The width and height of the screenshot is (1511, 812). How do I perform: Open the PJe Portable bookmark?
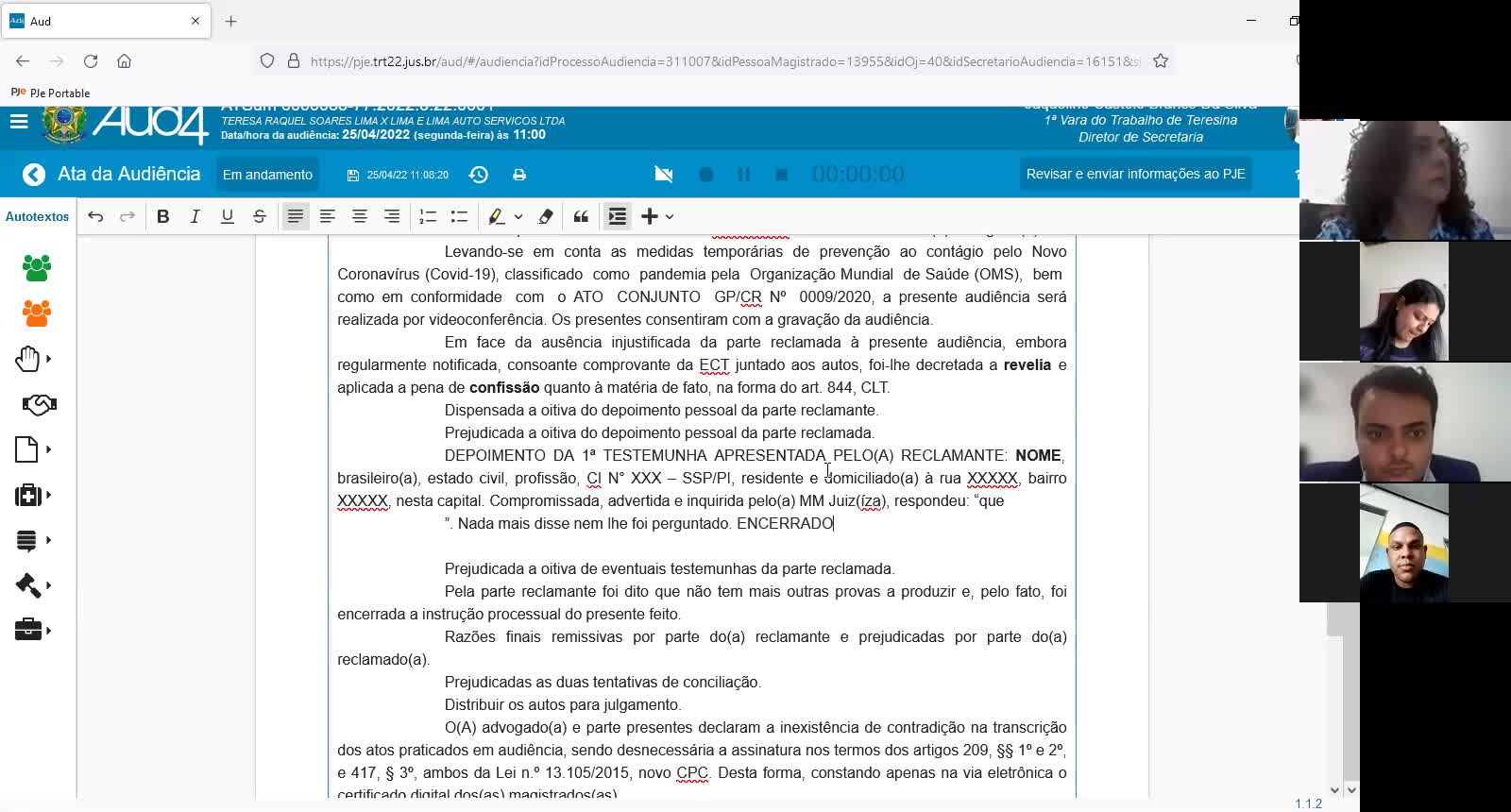[x=50, y=93]
